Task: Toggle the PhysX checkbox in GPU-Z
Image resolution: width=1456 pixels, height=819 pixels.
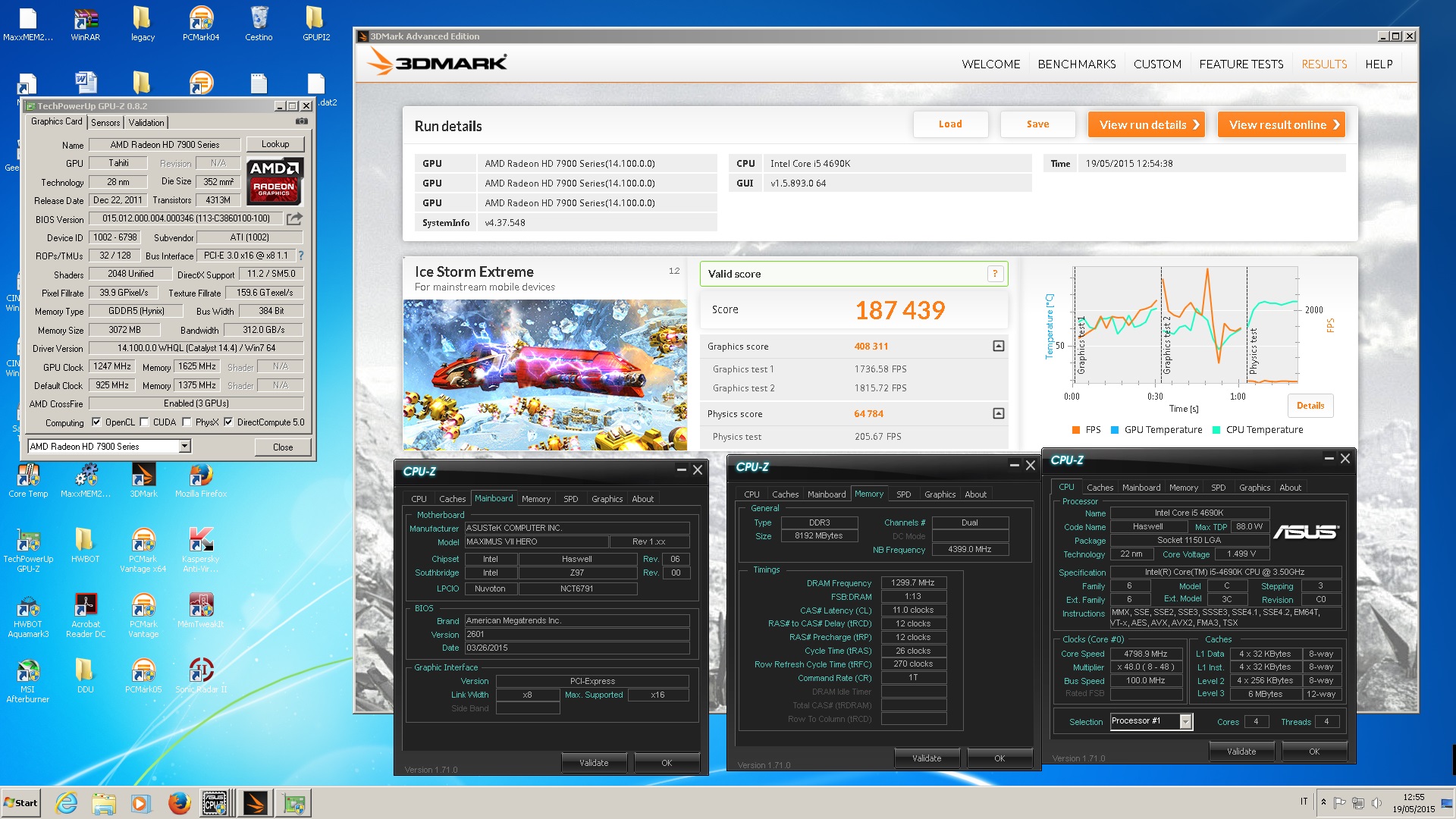Action: (x=187, y=422)
